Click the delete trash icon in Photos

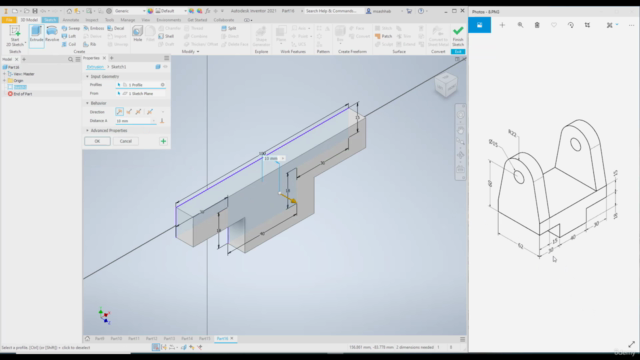point(537,25)
